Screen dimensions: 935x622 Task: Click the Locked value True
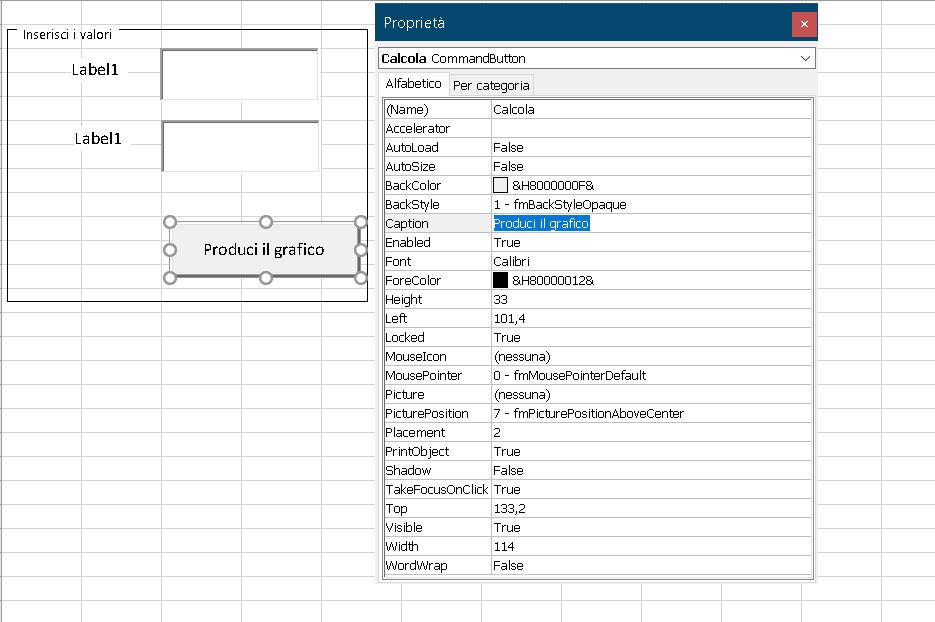click(651, 338)
